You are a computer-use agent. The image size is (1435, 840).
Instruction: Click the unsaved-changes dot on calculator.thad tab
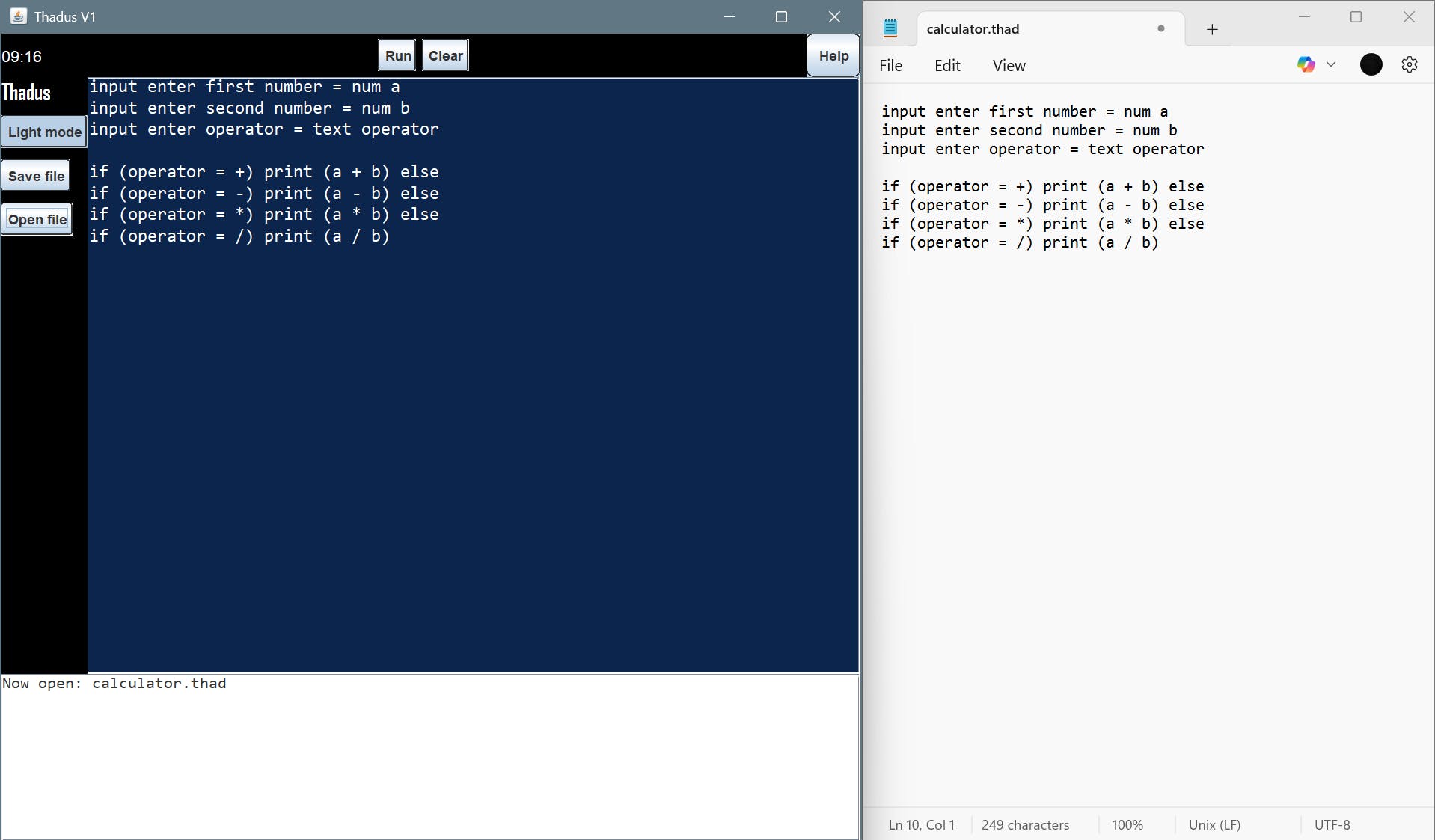pyautogui.click(x=1161, y=28)
